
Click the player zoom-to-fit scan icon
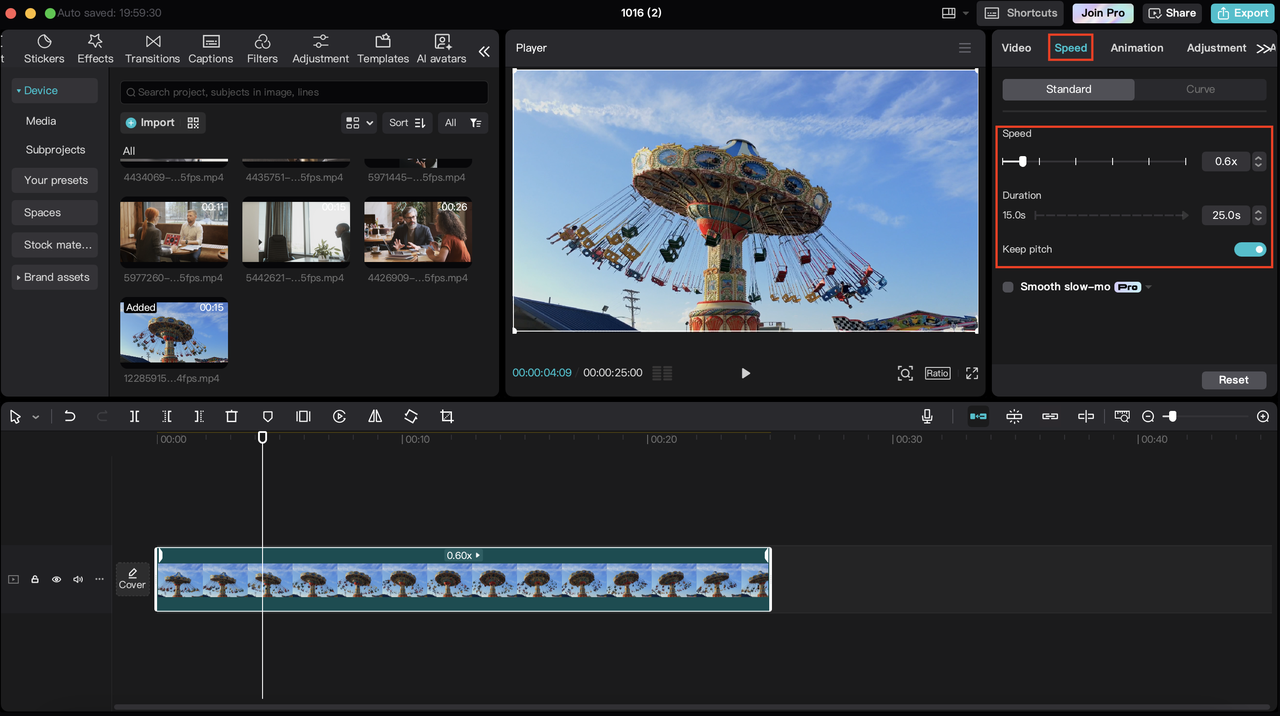coord(905,373)
